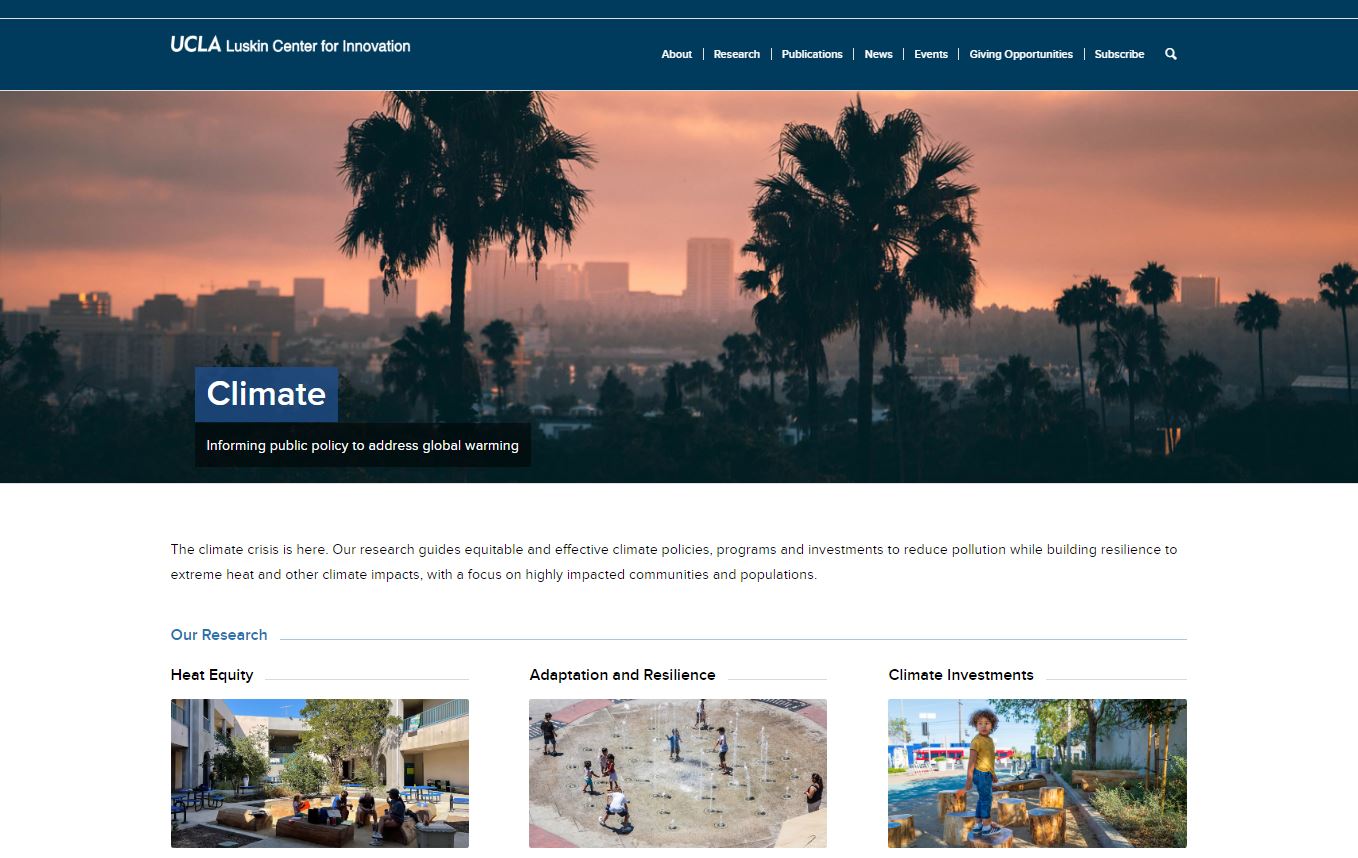Click the 'Informing public policy to address global warming' tagline
1358x858 pixels.
[363, 445]
